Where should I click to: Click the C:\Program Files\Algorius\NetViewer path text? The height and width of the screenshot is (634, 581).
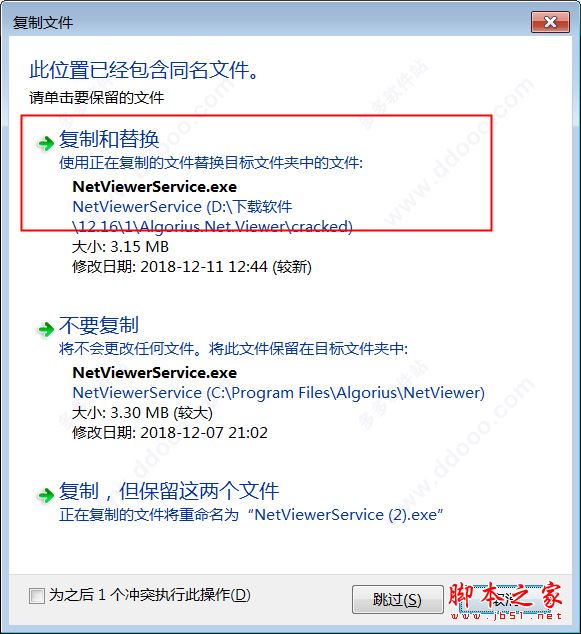tap(279, 392)
